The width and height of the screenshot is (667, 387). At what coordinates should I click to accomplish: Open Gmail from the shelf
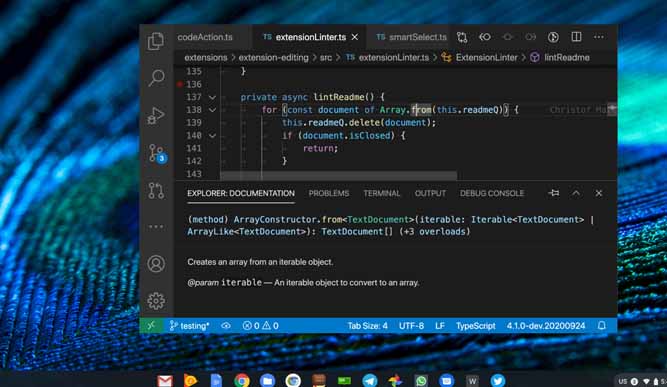point(165,380)
